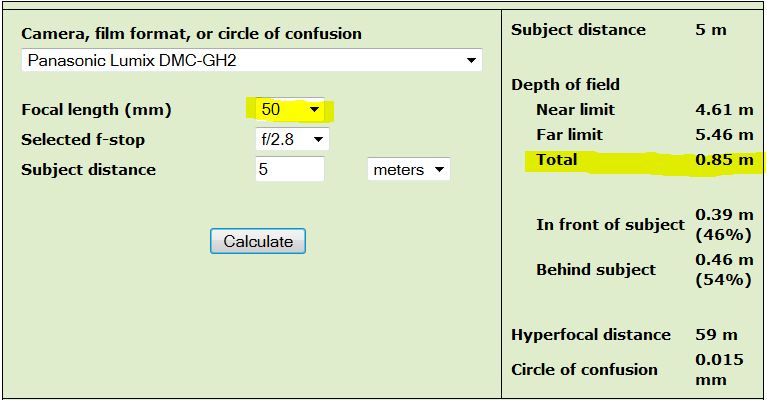Click the 'Focal length (mm)' label
Image resolution: width=767 pixels, height=400 pixels.
point(96,109)
